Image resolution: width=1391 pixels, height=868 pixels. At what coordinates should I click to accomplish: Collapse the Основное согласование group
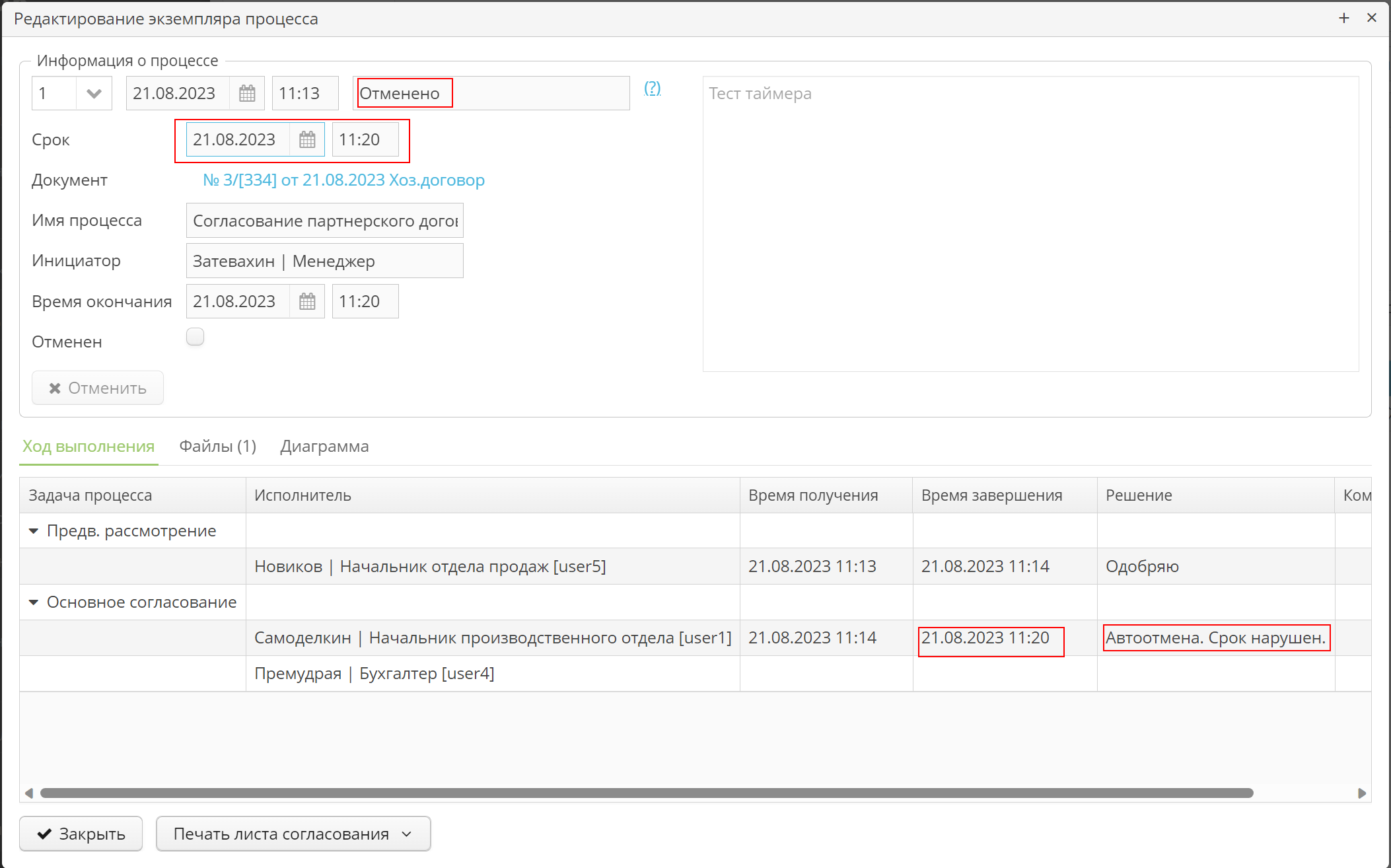34,602
